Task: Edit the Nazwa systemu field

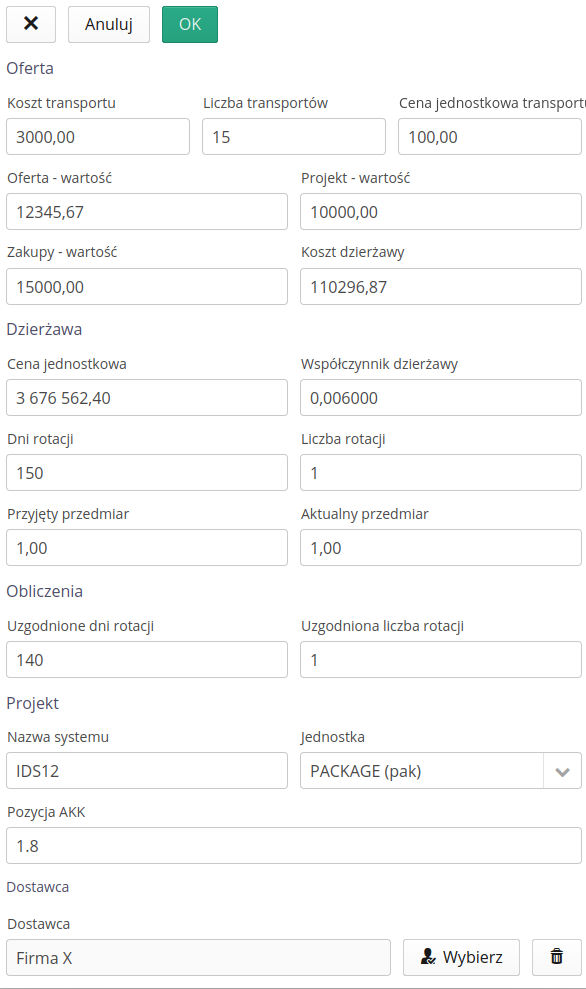Action: 147,771
